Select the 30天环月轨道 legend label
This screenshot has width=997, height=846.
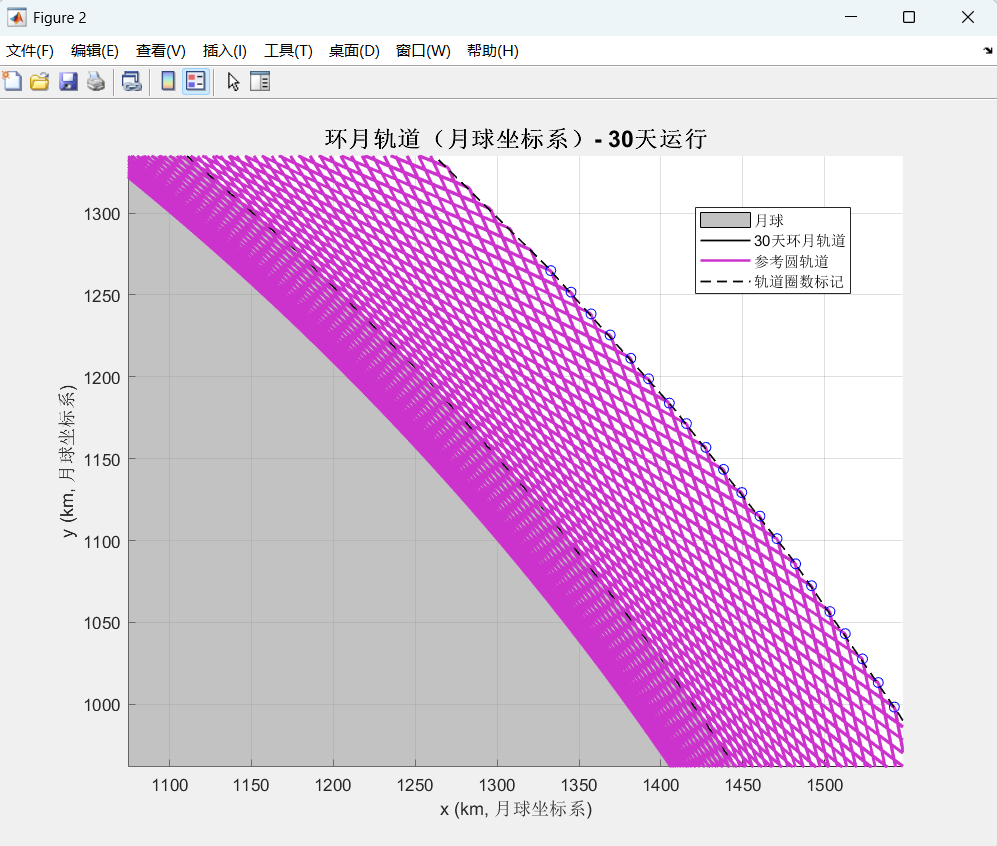[x=800, y=240]
